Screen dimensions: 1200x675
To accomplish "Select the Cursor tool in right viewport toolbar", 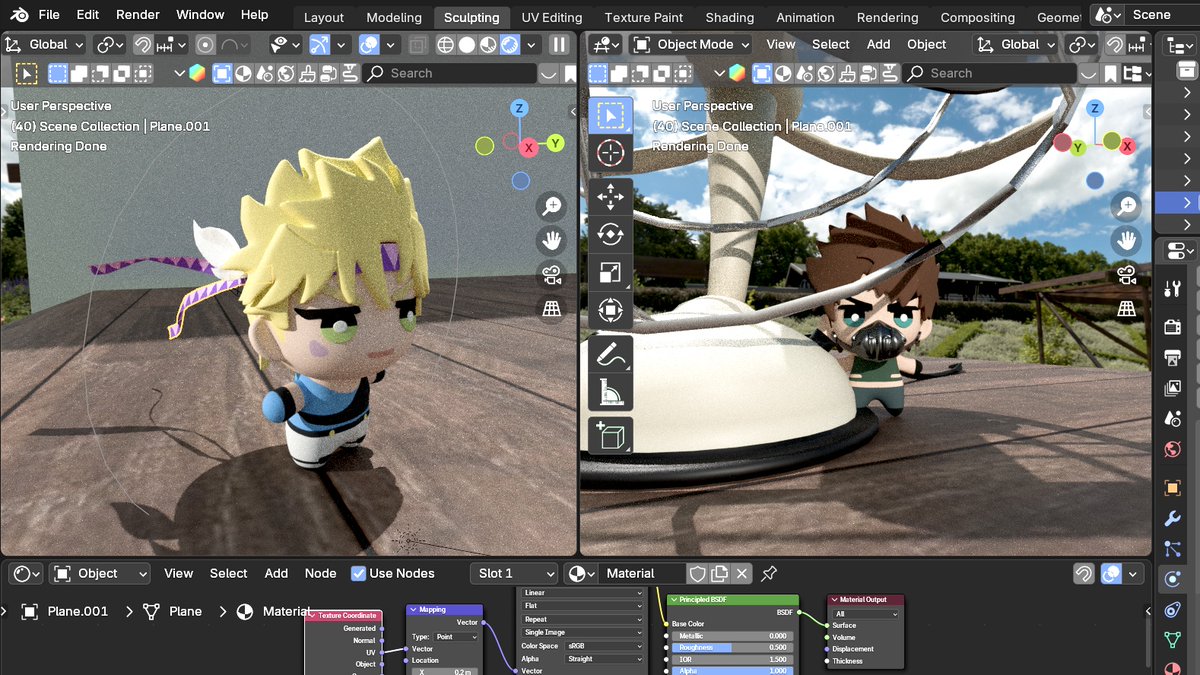I will (x=610, y=153).
